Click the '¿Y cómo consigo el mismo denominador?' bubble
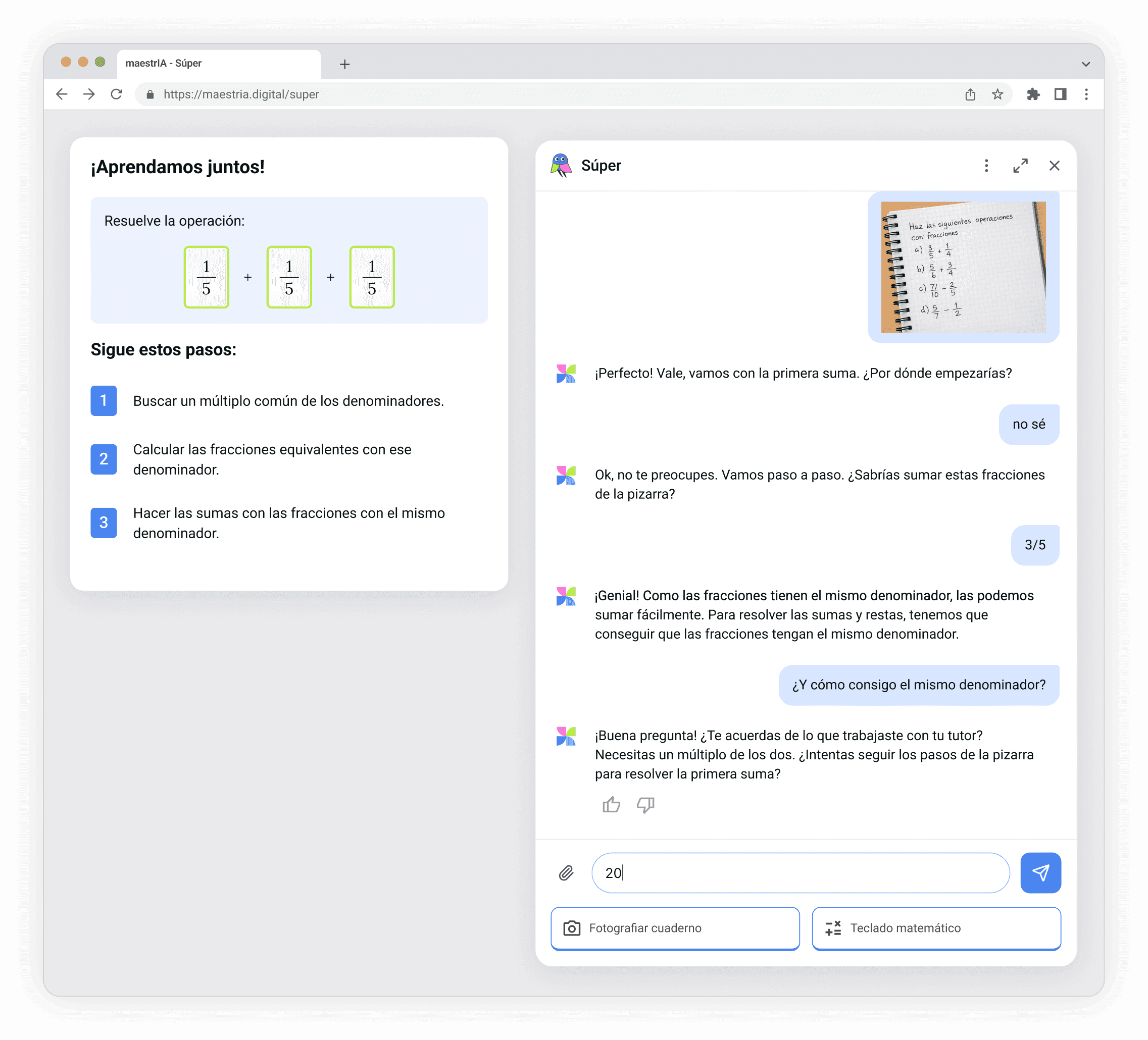 pos(919,685)
